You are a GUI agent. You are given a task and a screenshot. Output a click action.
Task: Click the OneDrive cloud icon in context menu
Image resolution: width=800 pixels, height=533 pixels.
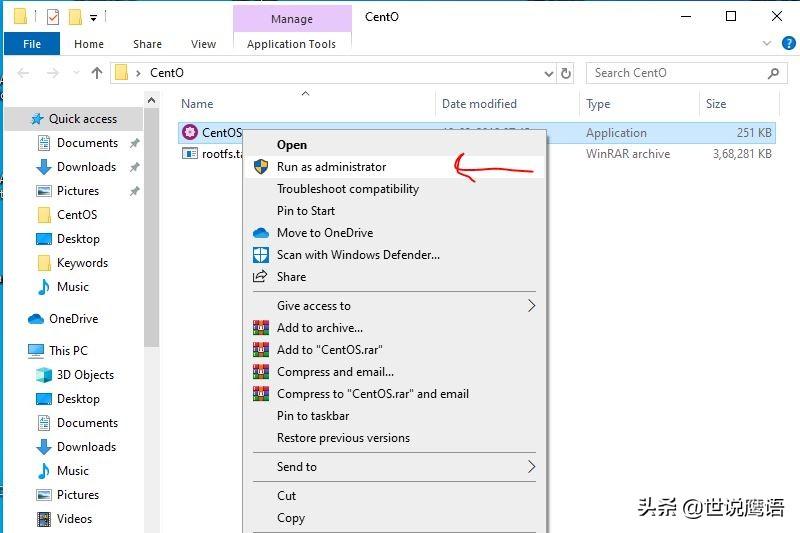point(261,233)
